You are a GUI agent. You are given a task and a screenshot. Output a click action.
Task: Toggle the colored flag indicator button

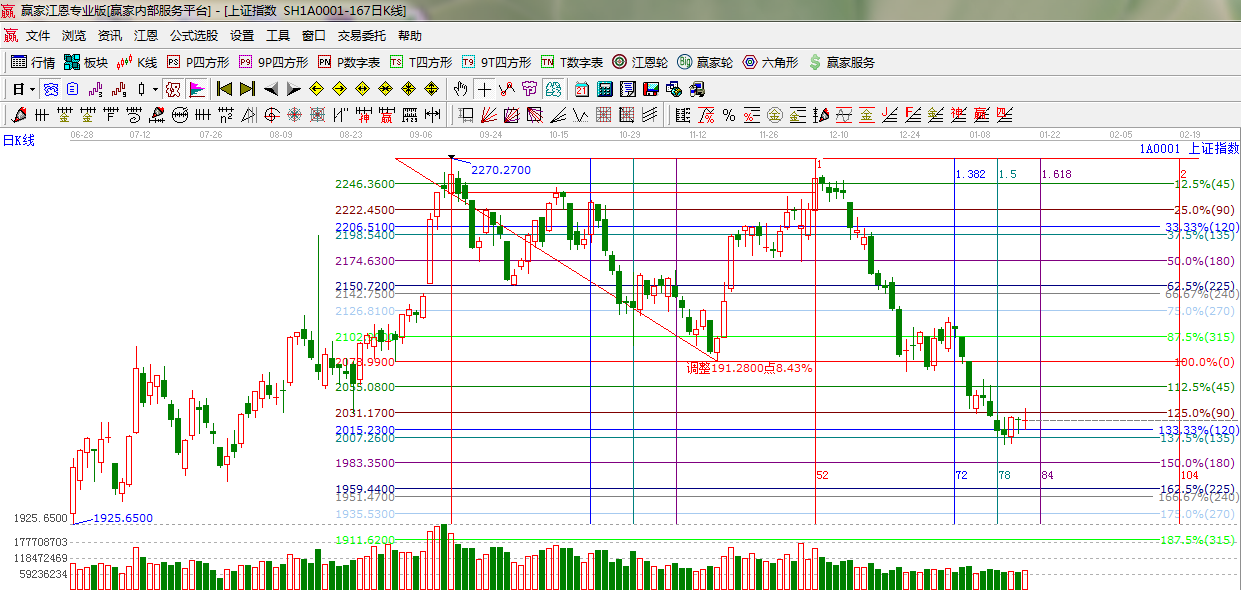[x=197, y=89]
